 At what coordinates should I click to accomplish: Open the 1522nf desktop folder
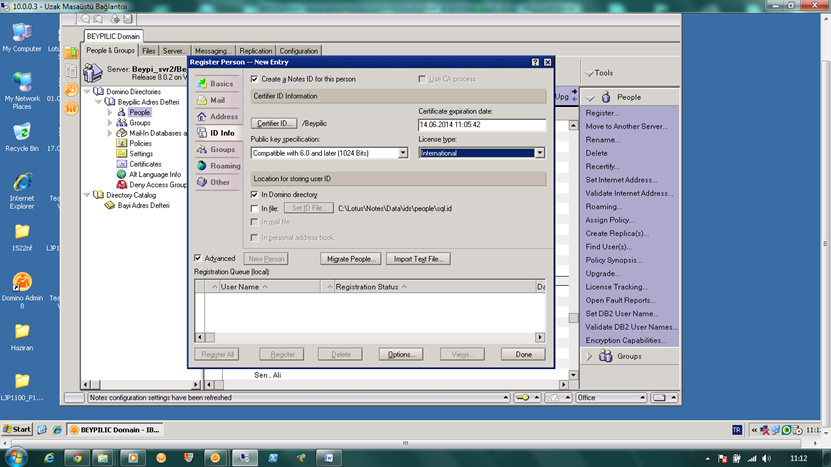[x=22, y=237]
